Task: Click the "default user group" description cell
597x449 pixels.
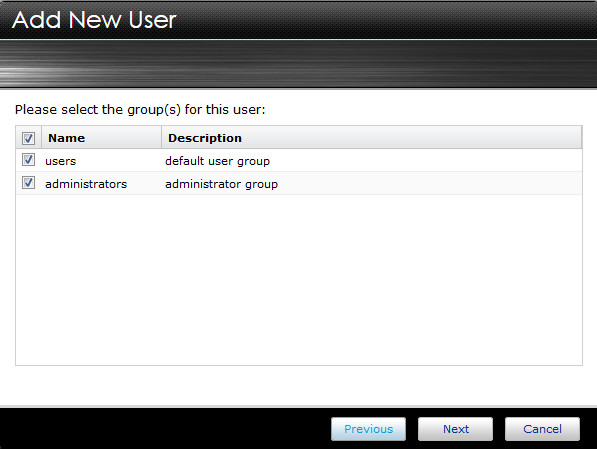Action: point(217,161)
